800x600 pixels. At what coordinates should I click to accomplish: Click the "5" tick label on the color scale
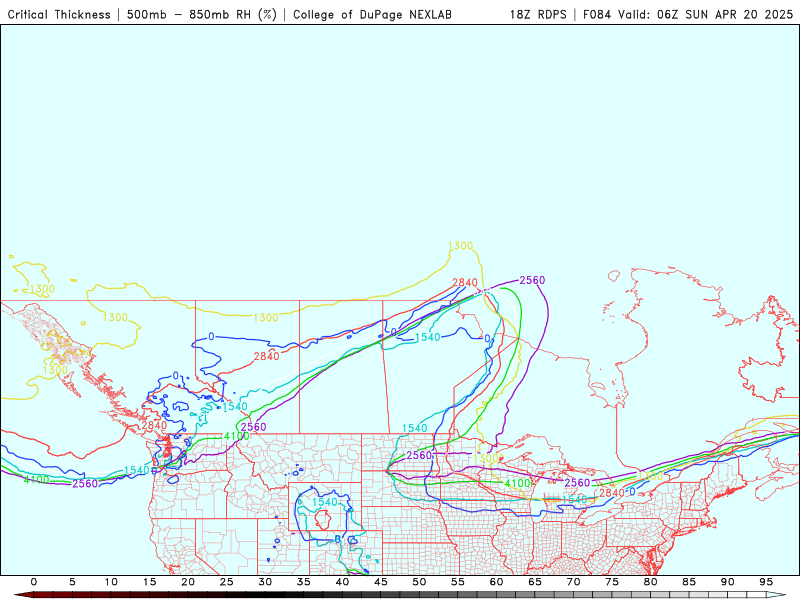(72, 582)
